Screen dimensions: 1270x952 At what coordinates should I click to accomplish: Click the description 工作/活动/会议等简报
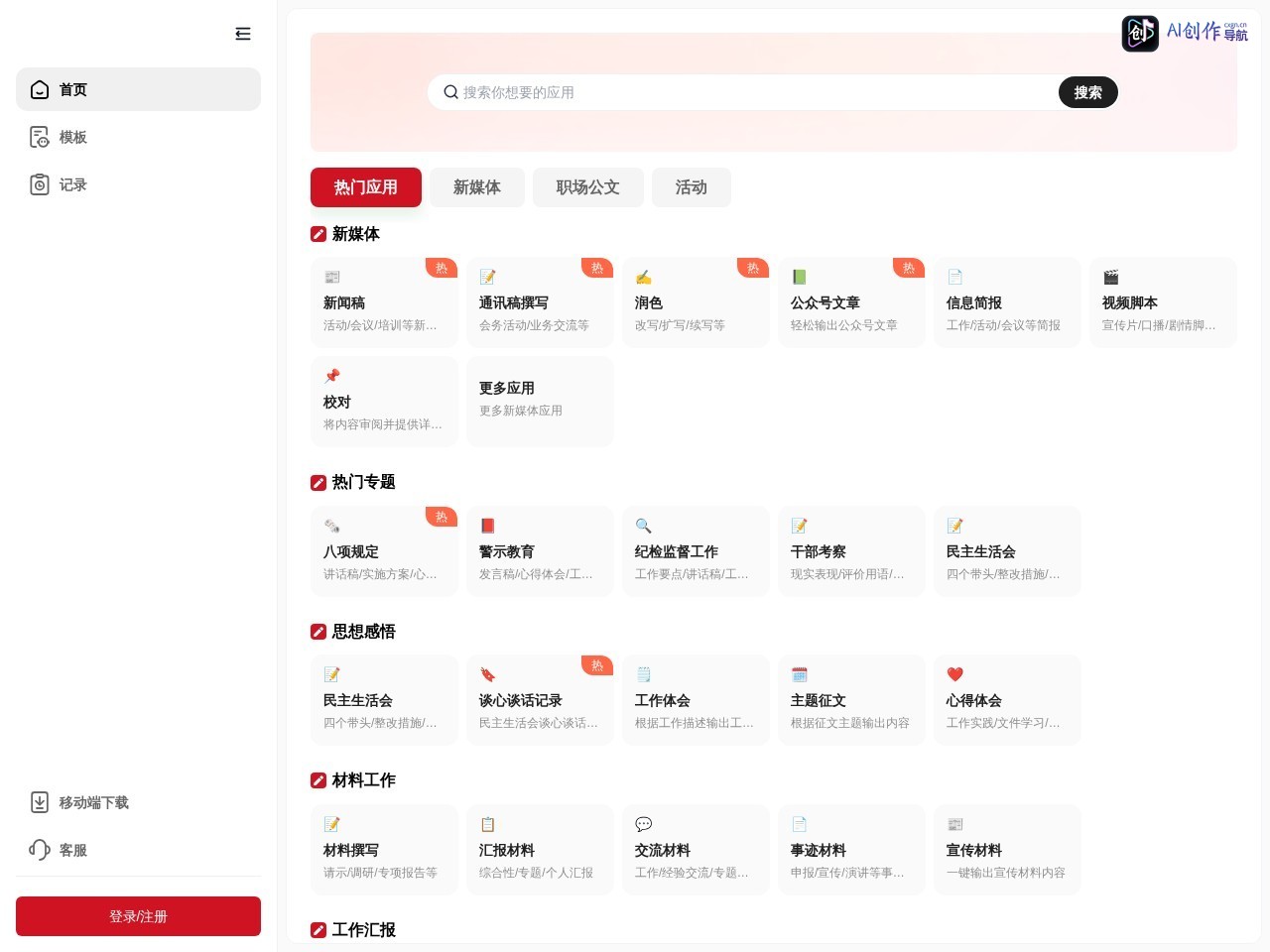click(1003, 325)
